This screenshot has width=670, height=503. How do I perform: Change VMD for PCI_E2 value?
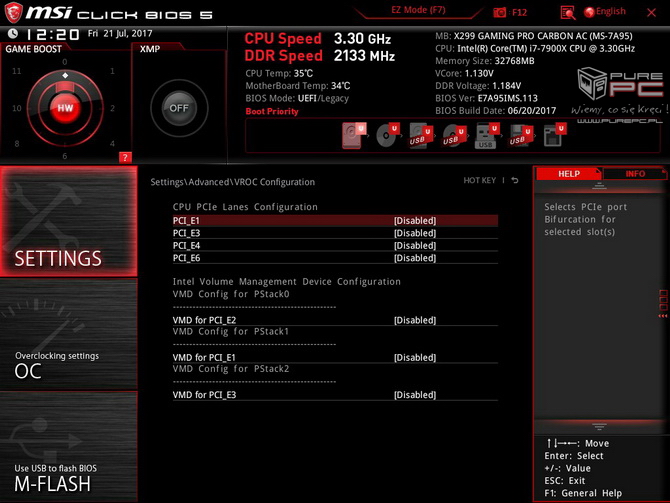click(335, 320)
